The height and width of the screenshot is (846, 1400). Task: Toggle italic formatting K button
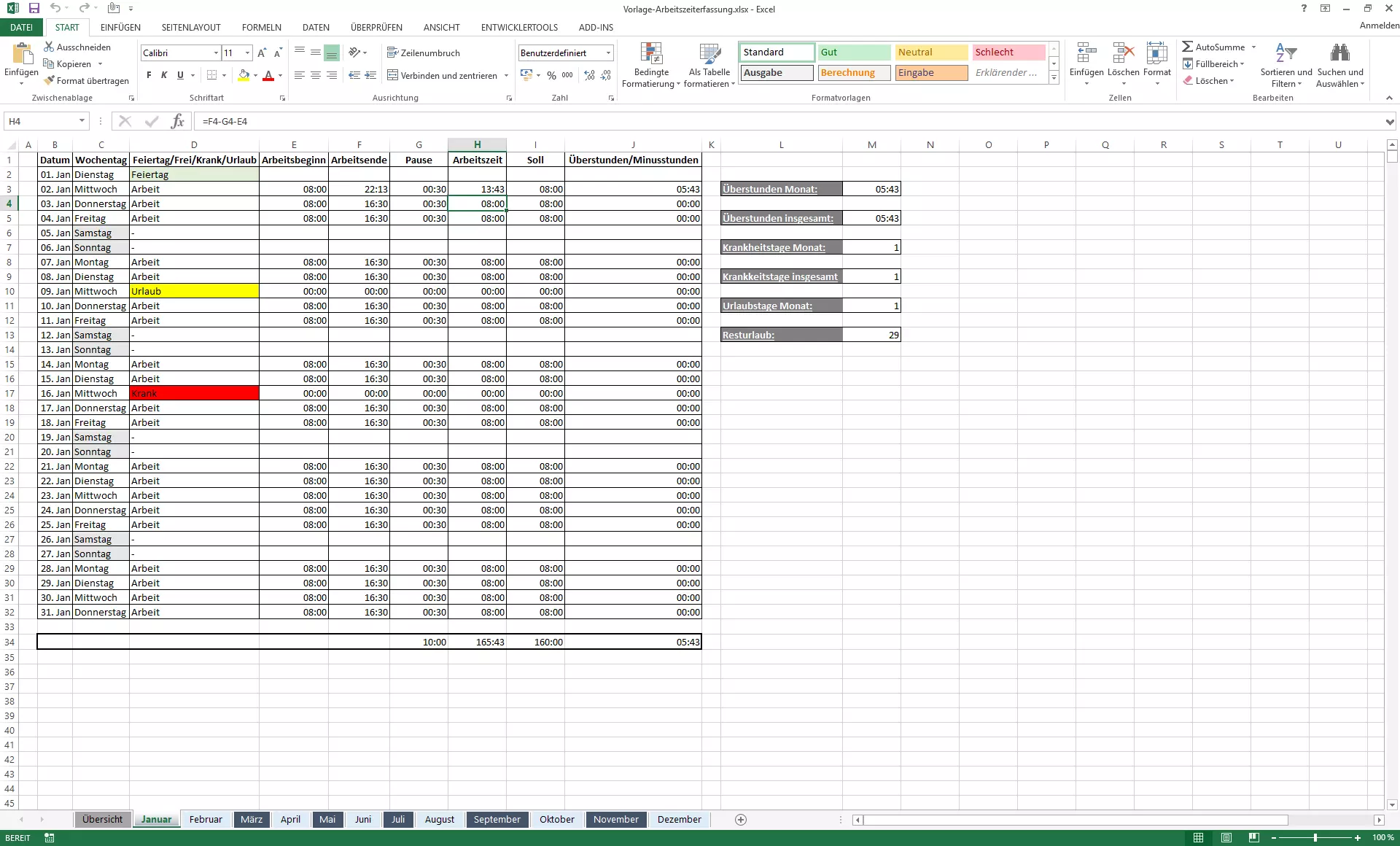pos(164,75)
